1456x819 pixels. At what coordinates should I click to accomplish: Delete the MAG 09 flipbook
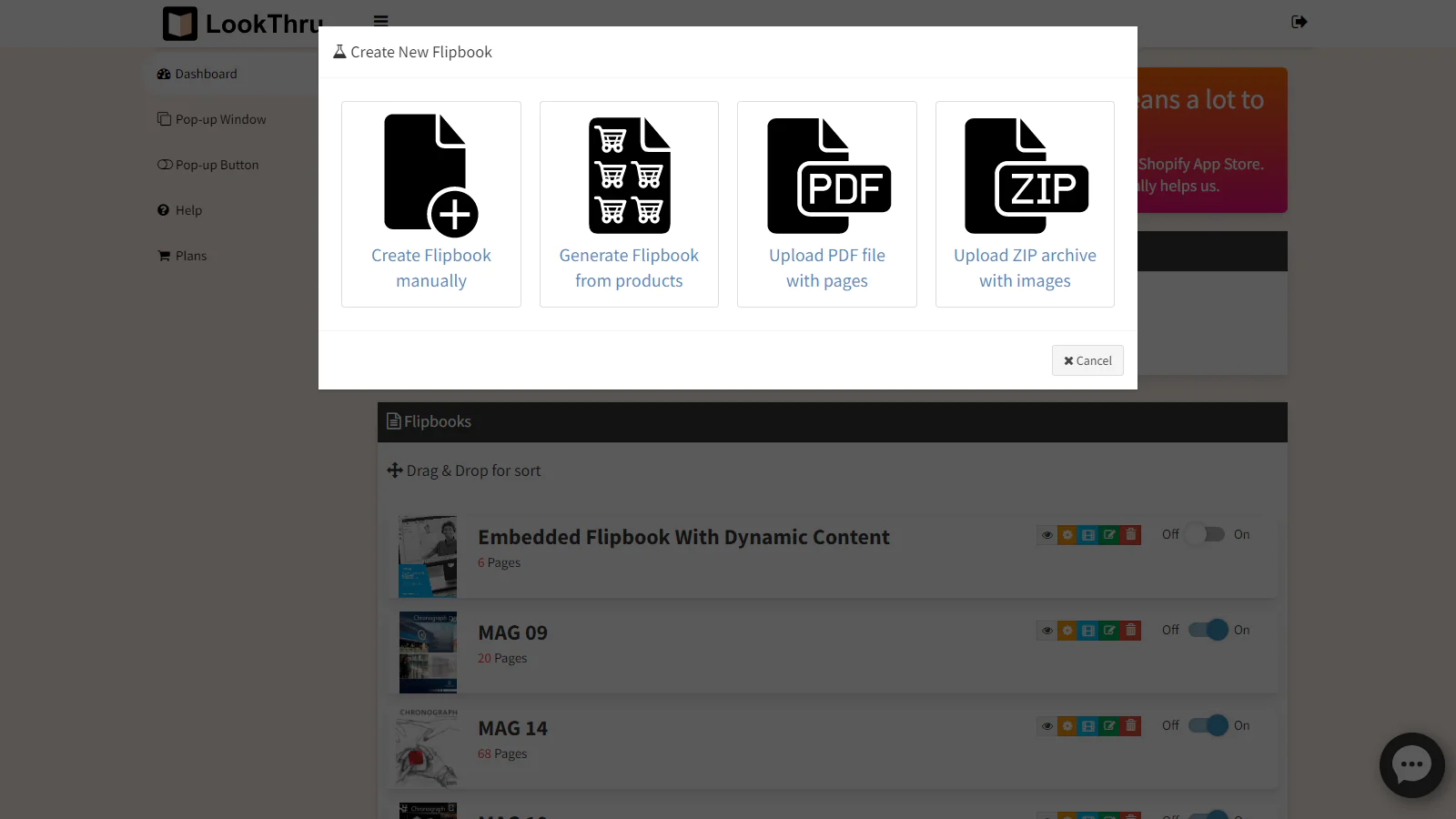click(x=1131, y=631)
